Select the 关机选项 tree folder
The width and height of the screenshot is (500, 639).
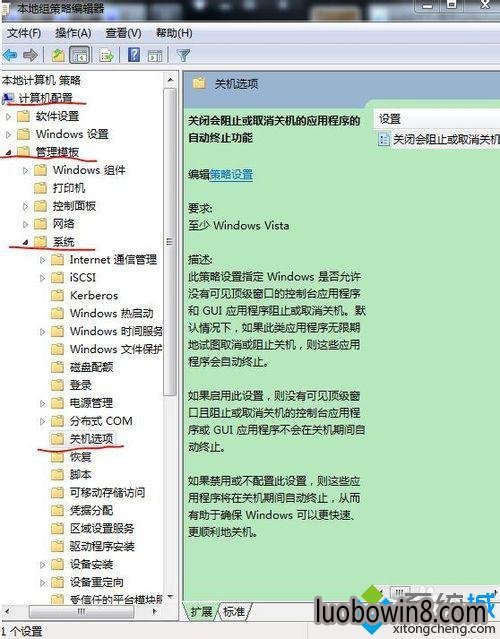coord(91,439)
